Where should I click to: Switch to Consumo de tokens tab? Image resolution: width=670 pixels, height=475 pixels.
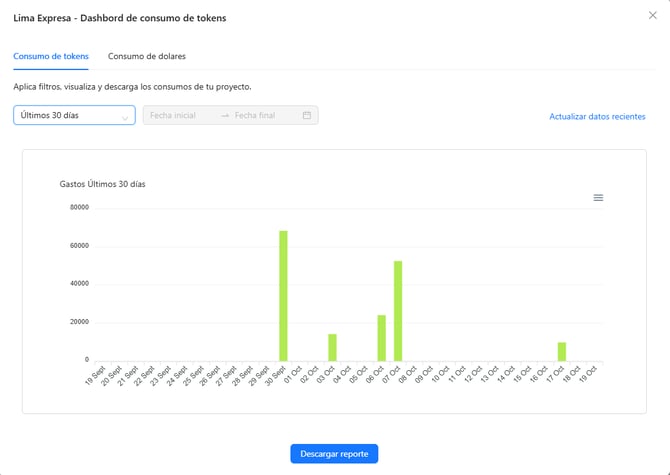tap(50, 56)
